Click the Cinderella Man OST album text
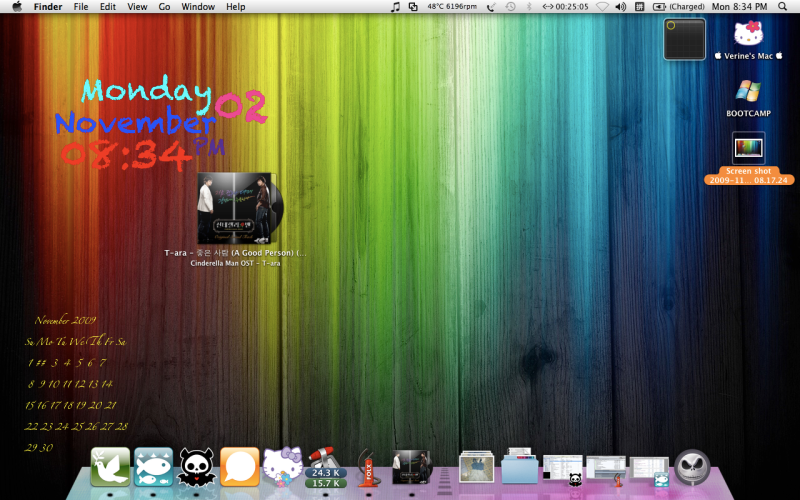 [x=235, y=263]
